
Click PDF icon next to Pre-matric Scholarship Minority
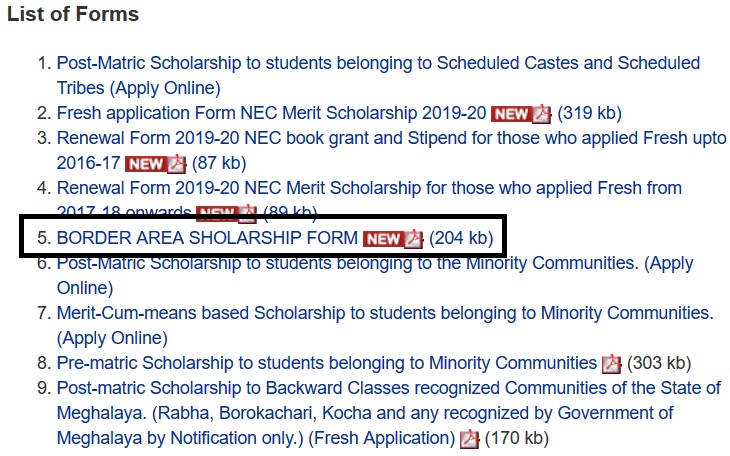(611, 364)
